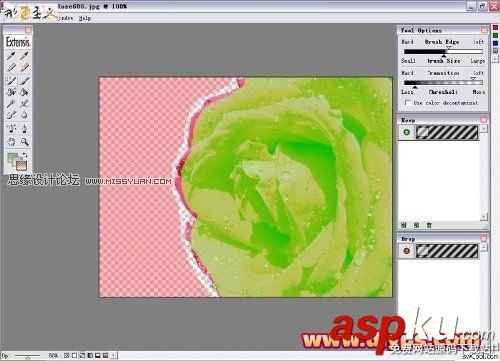Swap keep and drop colors arrow

tap(24, 155)
